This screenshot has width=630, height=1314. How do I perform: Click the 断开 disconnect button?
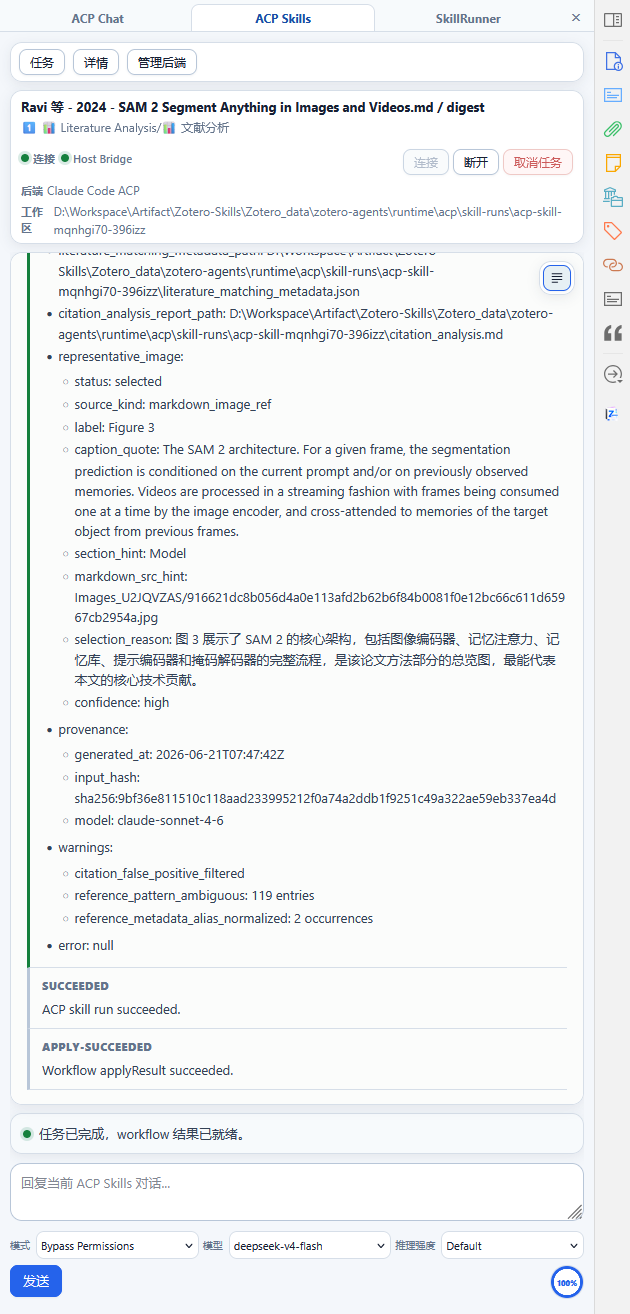(476, 162)
